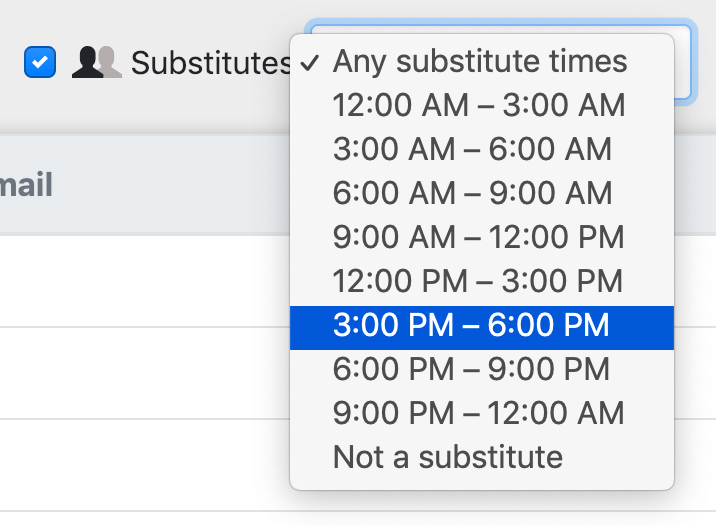The height and width of the screenshot is (526, 716).
Task: Select Any substitute times option
Action: coord(480,62)
